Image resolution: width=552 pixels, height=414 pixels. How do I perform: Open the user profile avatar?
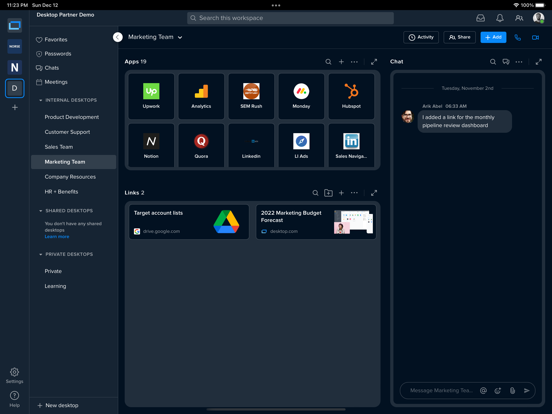(538, 18)
